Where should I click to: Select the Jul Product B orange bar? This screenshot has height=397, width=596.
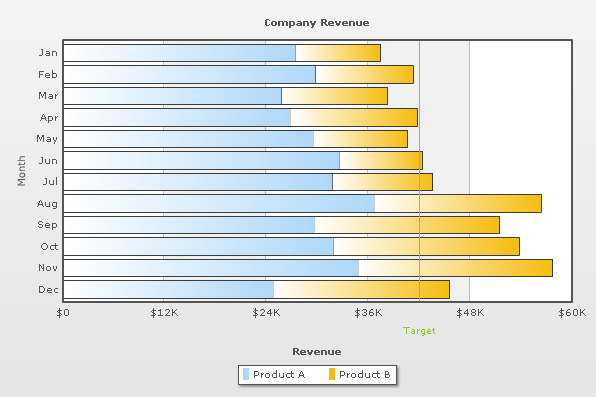(x=382, y=182)
